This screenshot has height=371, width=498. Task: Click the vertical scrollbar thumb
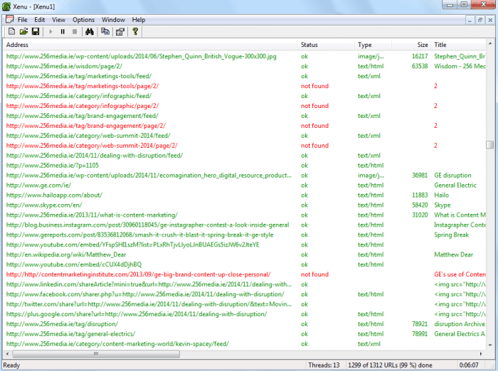click(x=490, y=145)
